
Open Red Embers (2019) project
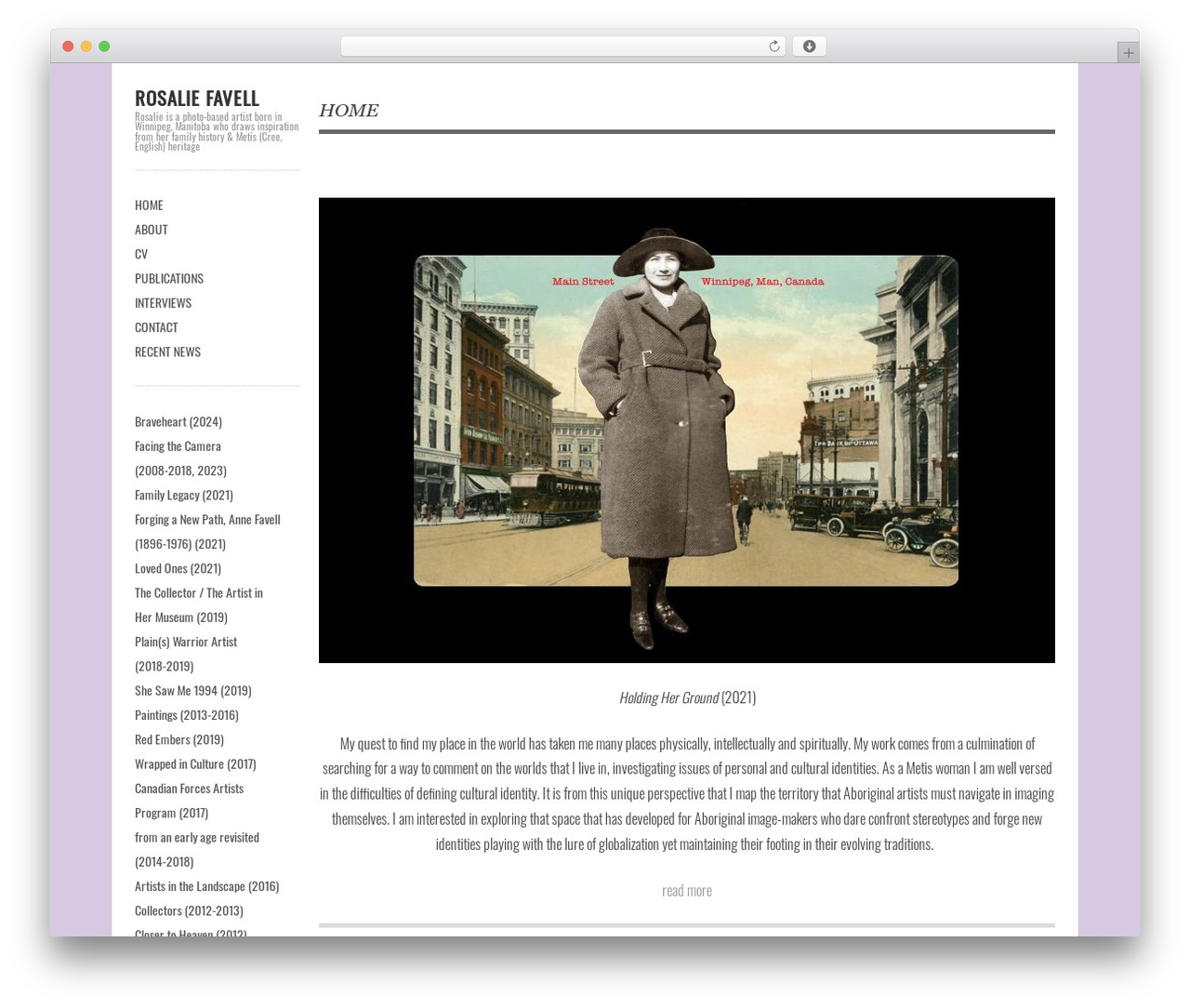pos(179,739)
